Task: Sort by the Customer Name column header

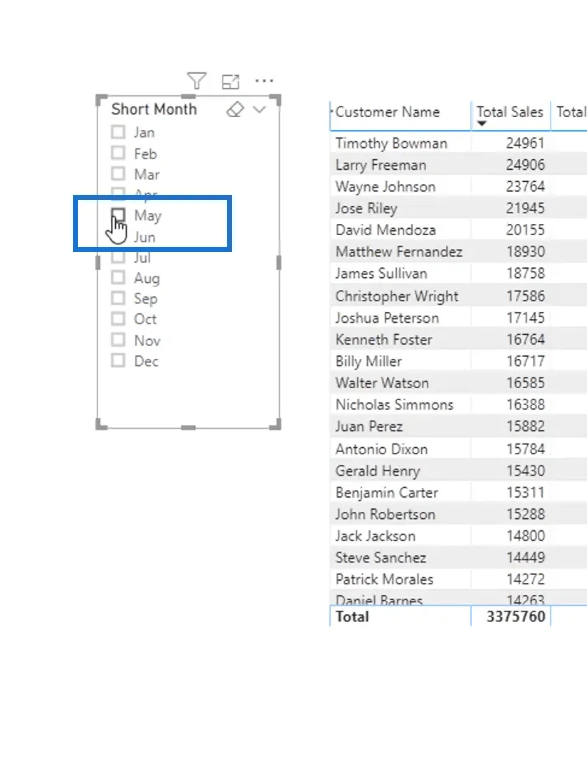Action: click(387, 112)
